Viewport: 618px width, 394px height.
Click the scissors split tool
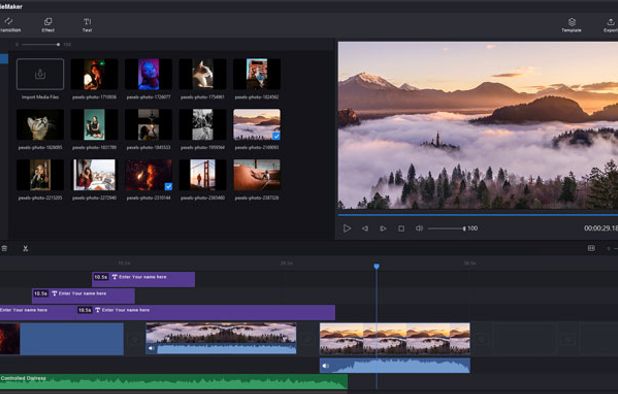(25, 248)
